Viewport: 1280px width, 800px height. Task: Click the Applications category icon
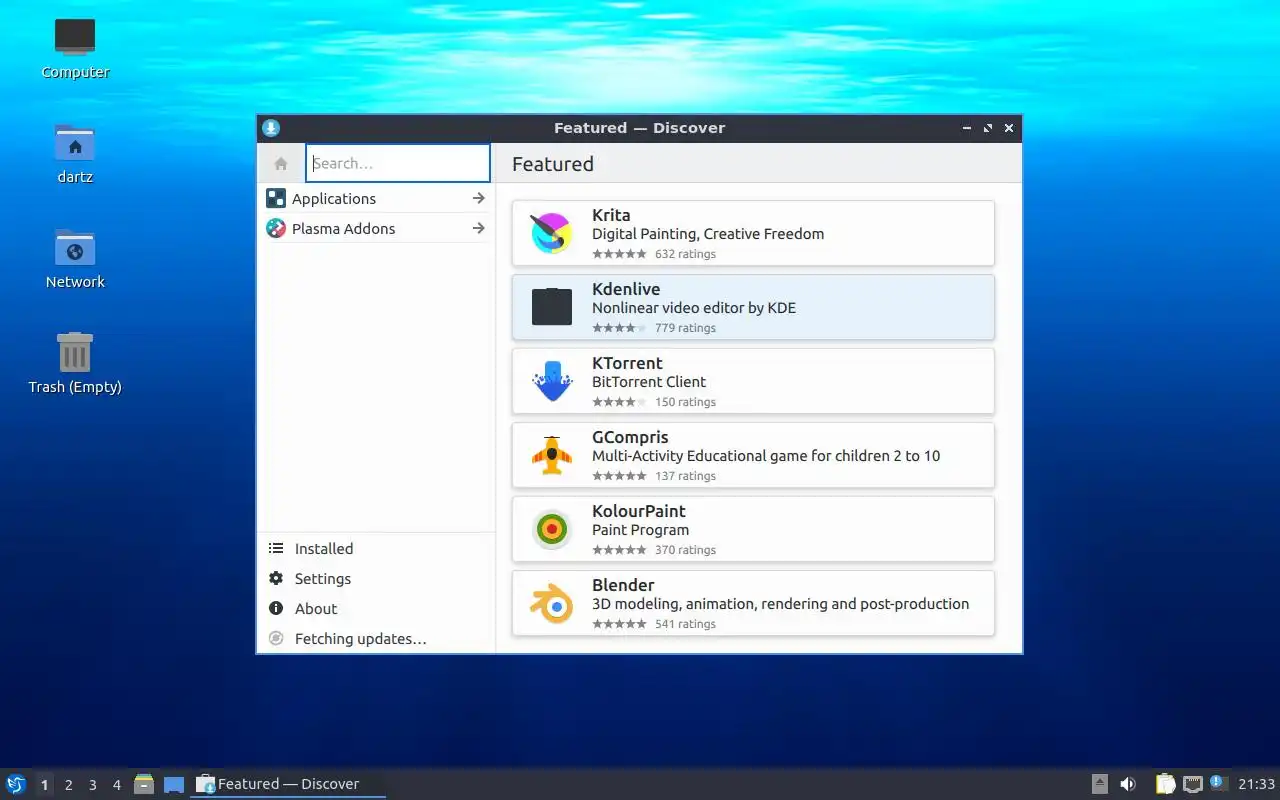point(276,198)
